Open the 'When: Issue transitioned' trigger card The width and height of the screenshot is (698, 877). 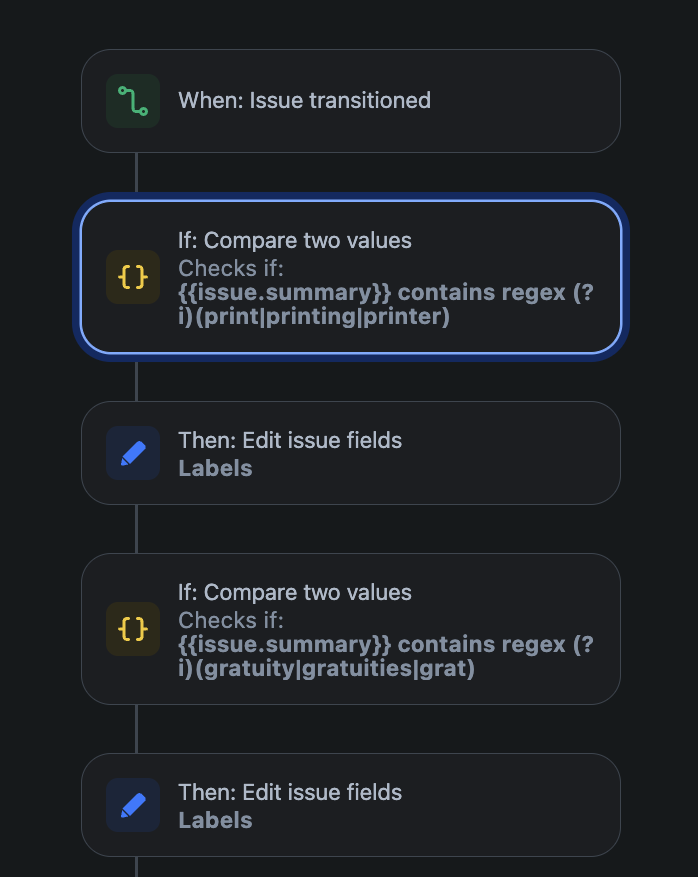pos(350,101)
